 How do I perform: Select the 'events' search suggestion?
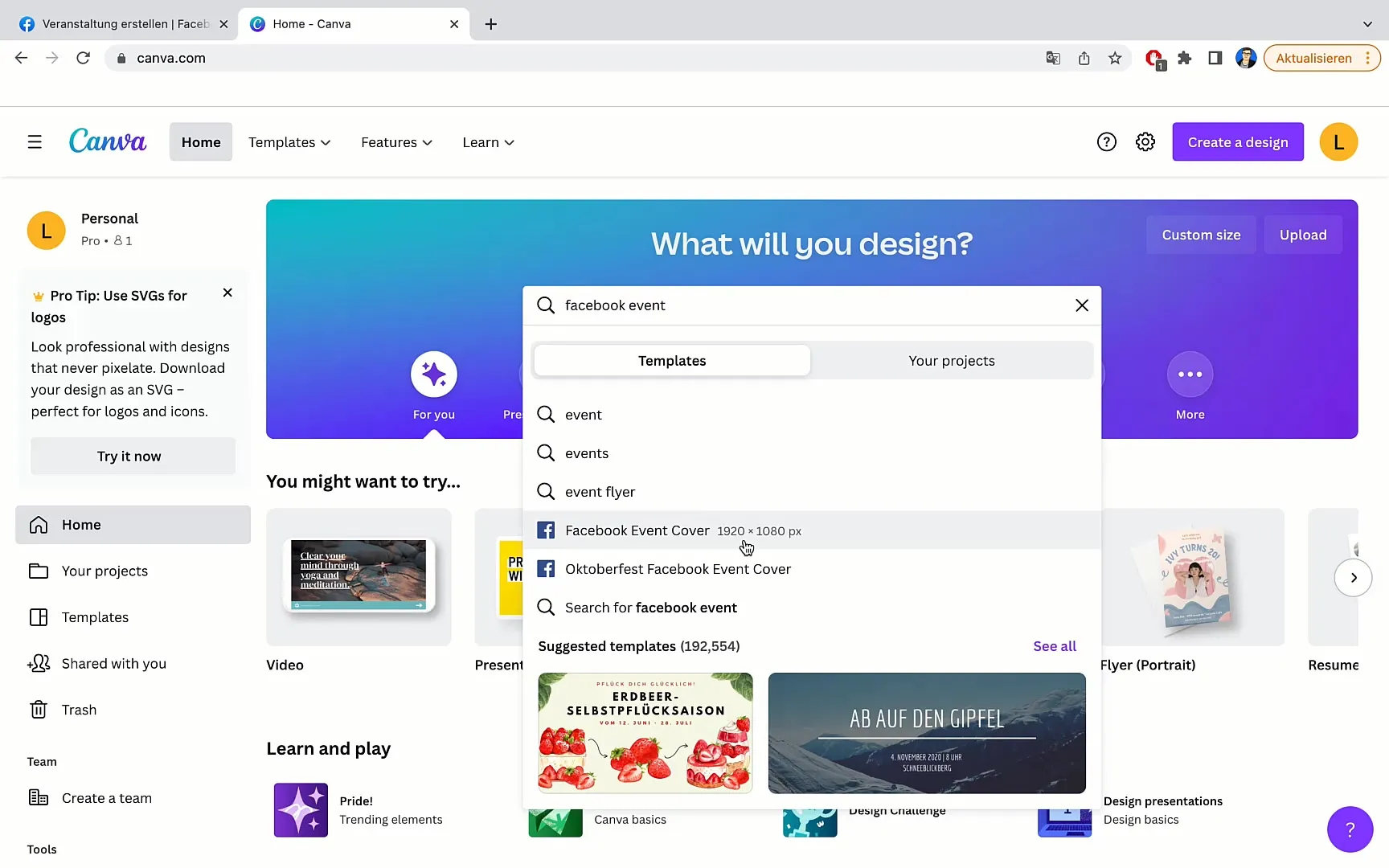tap(812, 453)
